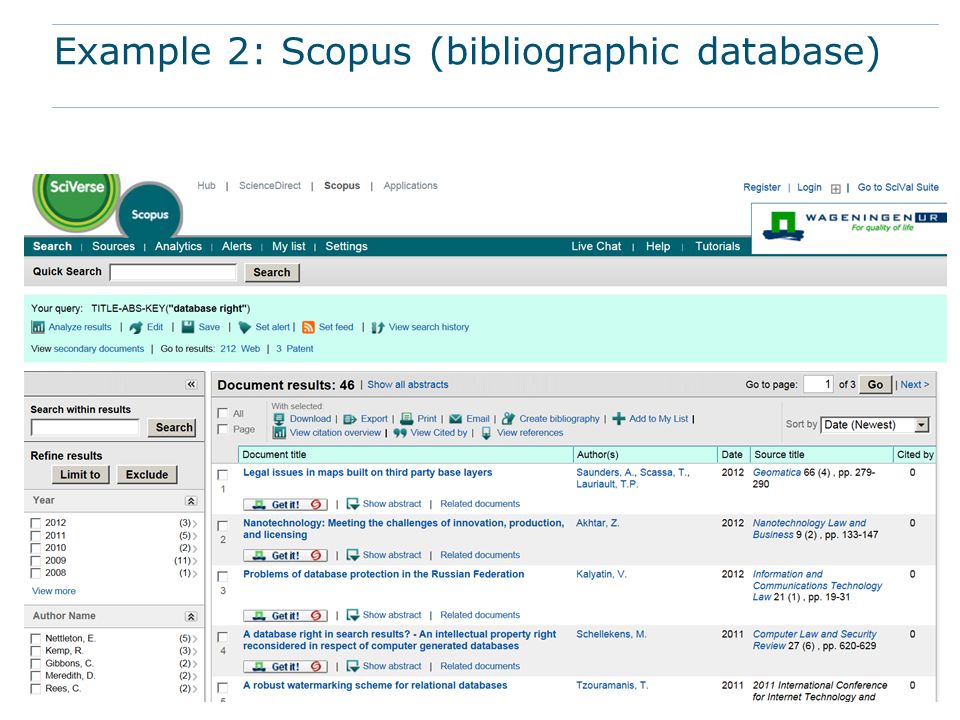The width and height of the screenshot is (960, 720).
Task: Select the Kemp, R. author checkbox
Action: click(36, 651)
